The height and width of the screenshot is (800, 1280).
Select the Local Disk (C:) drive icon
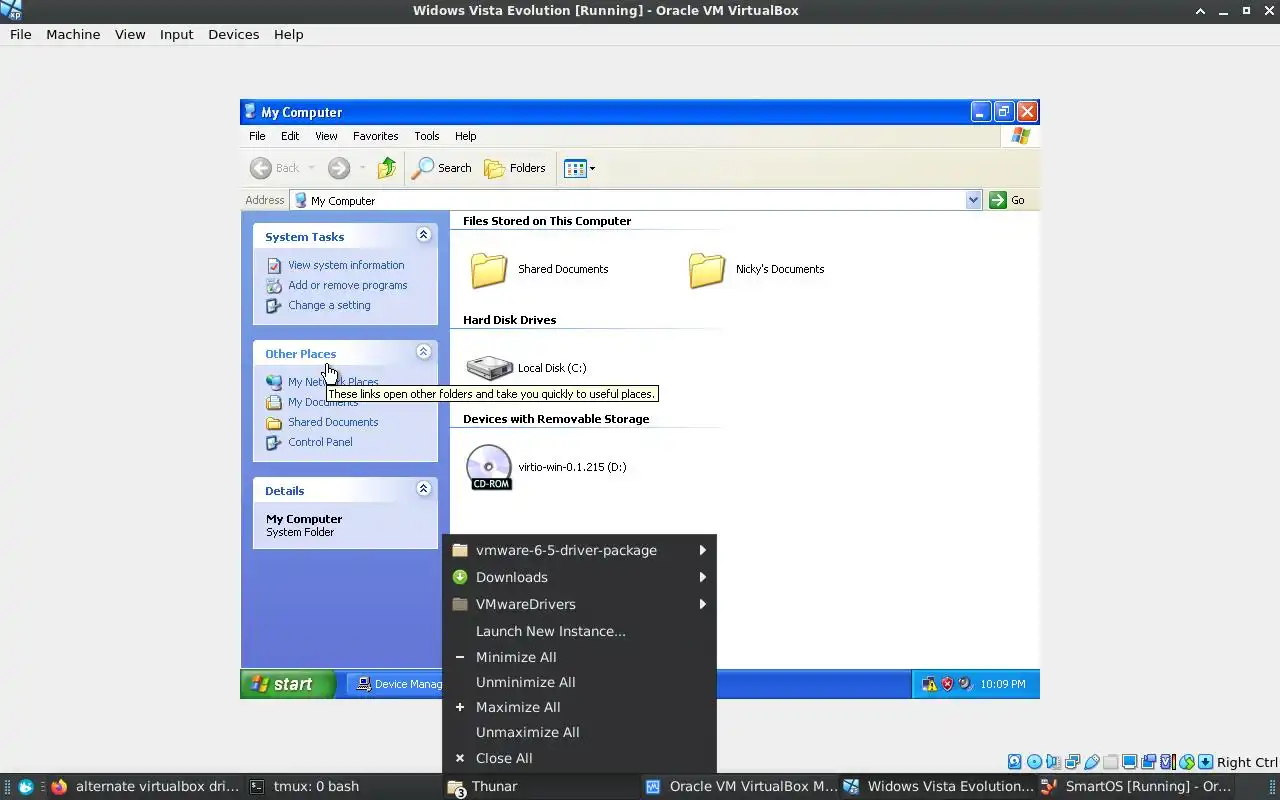[x=490, y=368]
